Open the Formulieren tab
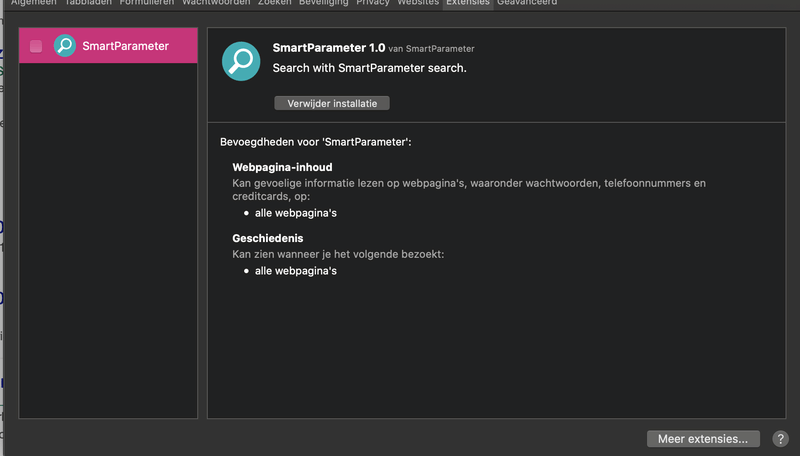This screenshot has height=456, width=800. click(x=147, y=3)
